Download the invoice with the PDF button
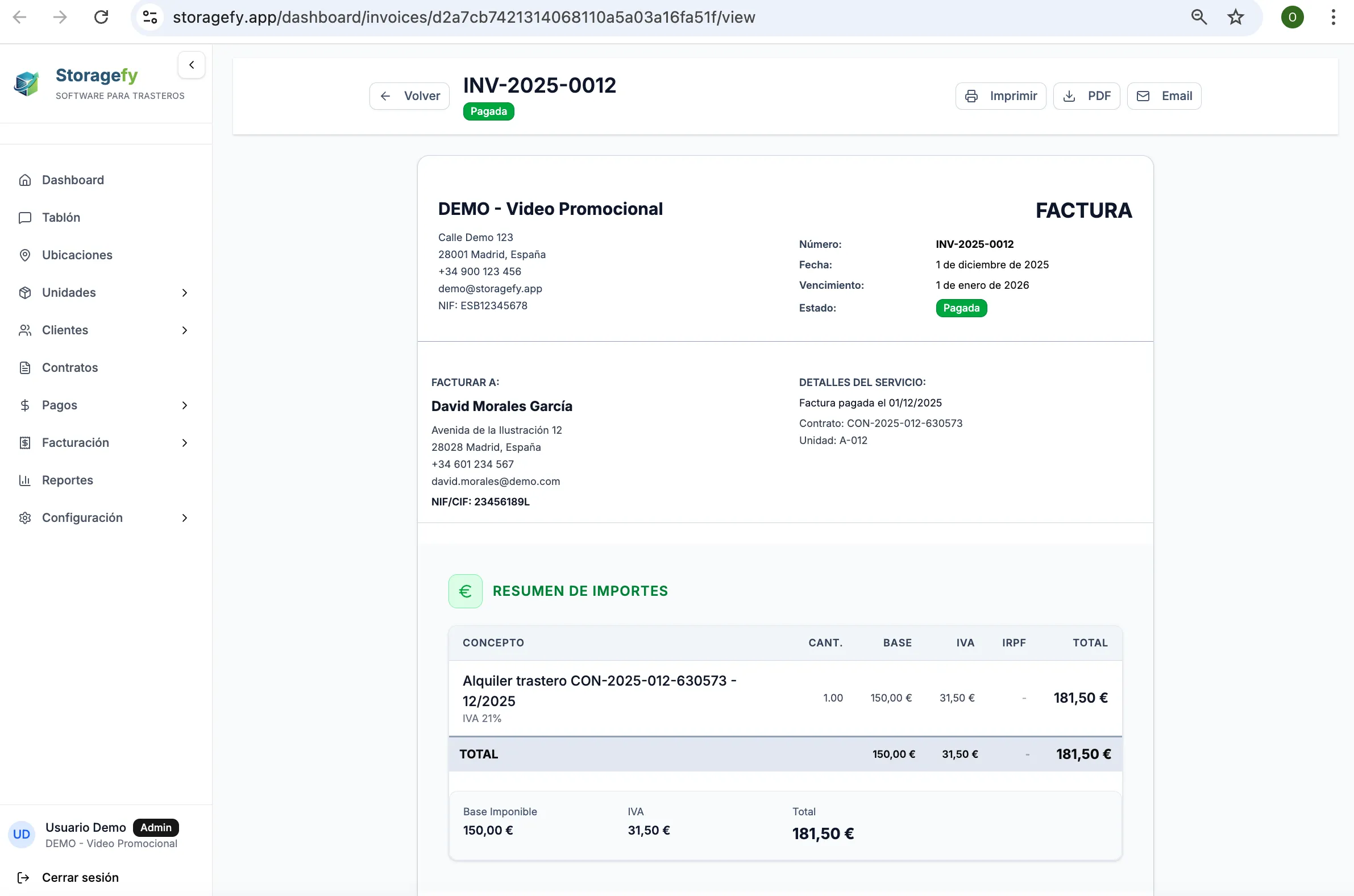 (x=1086, y=96)
